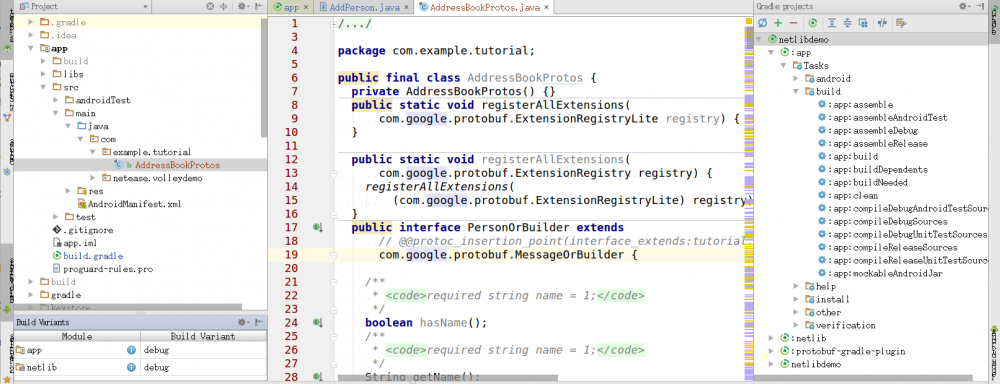Select debug variant cell for app
This screenshot has height=384, width=1000.
click(x=203, y=350)
